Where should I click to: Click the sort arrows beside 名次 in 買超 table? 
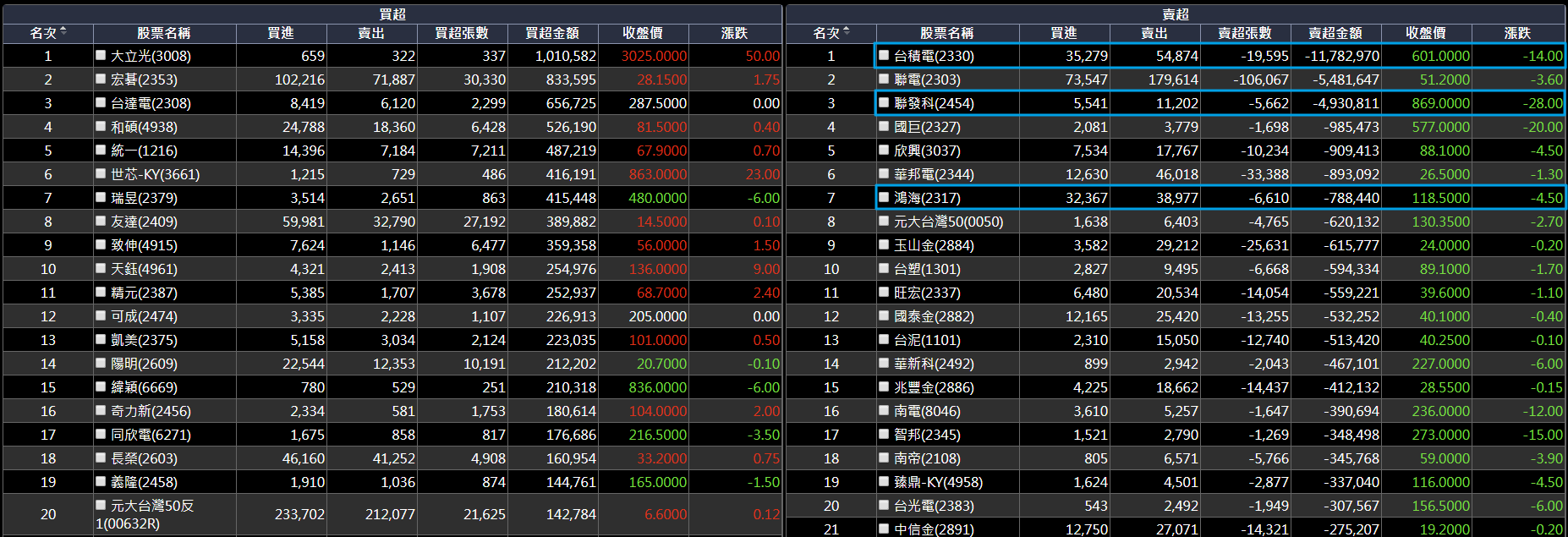tap(63, 32)
